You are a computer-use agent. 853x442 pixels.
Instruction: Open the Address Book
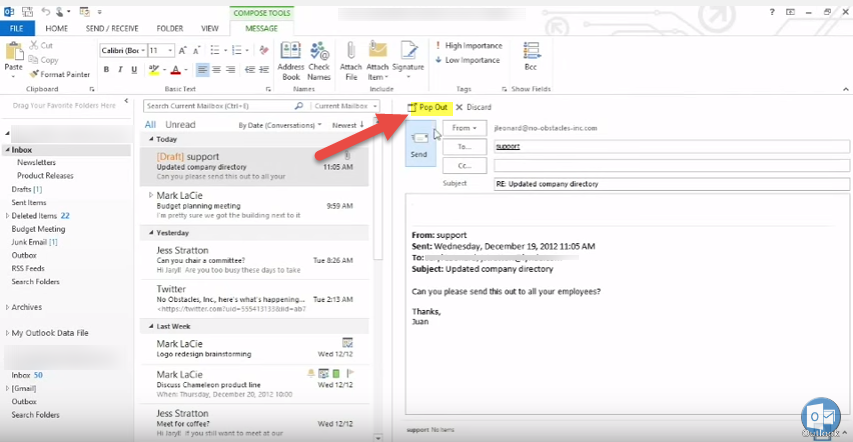[290, 60]
